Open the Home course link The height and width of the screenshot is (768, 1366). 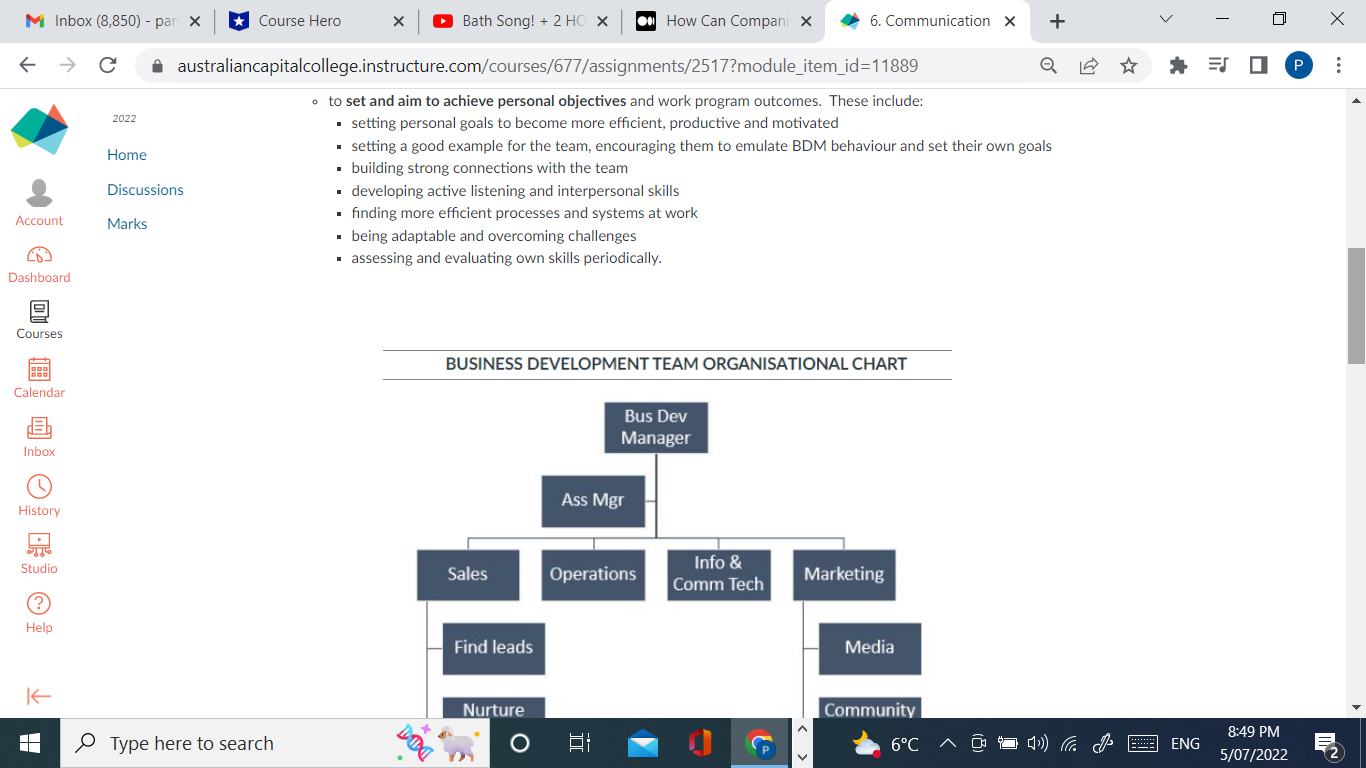(127, 155)
